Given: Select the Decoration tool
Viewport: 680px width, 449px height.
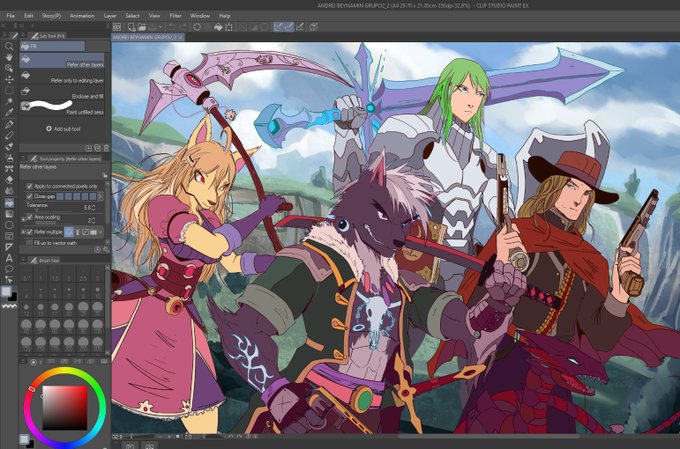Looking at the screenshot, I should pos(9,169).
